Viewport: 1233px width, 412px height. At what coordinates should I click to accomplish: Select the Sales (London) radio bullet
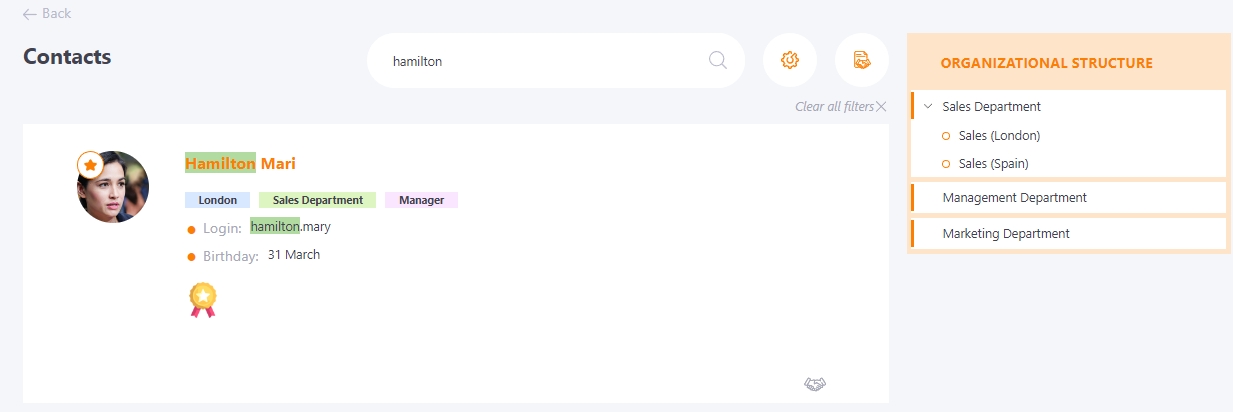click(946, 136)
